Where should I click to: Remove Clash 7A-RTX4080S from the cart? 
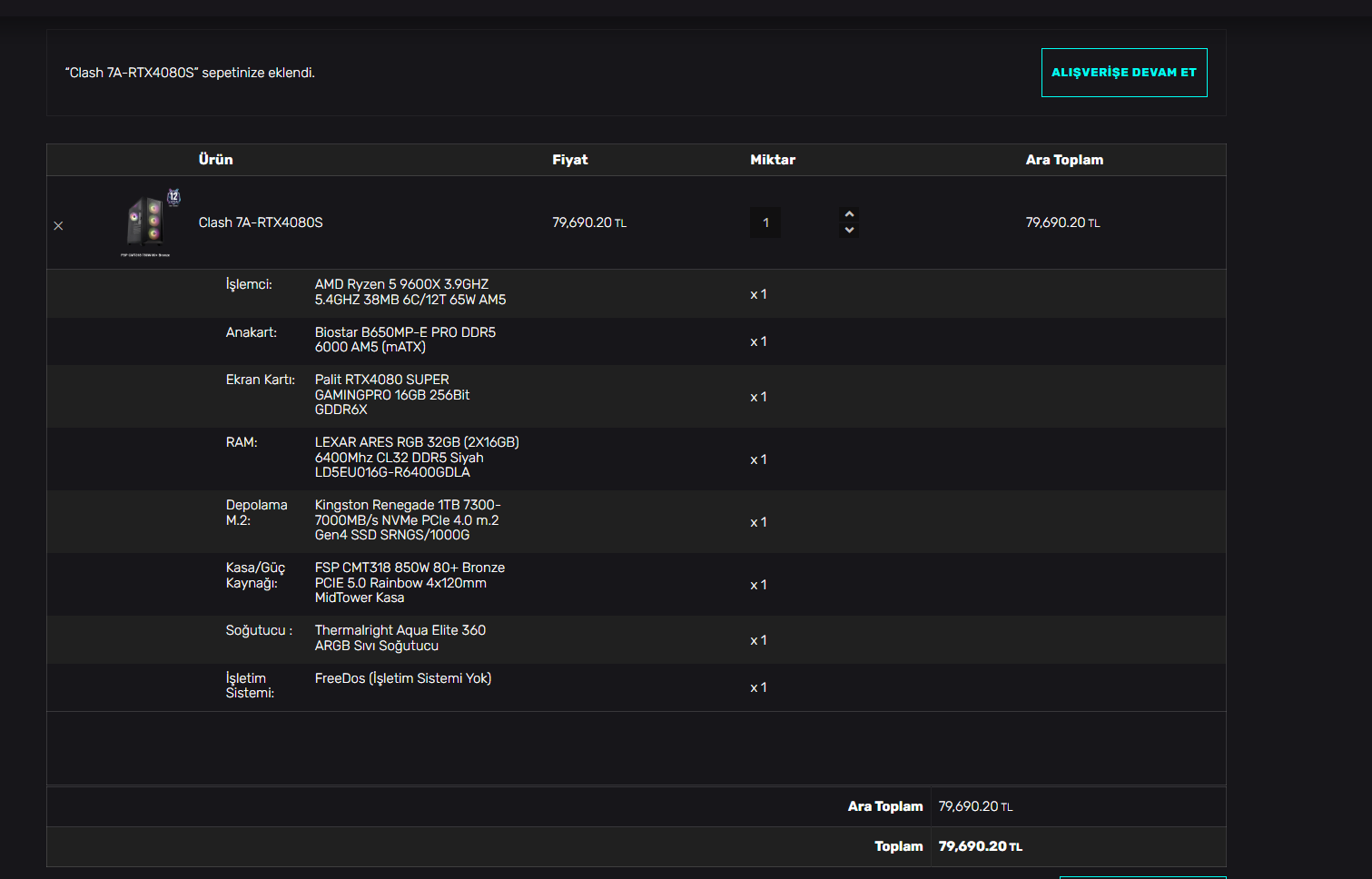58,226
